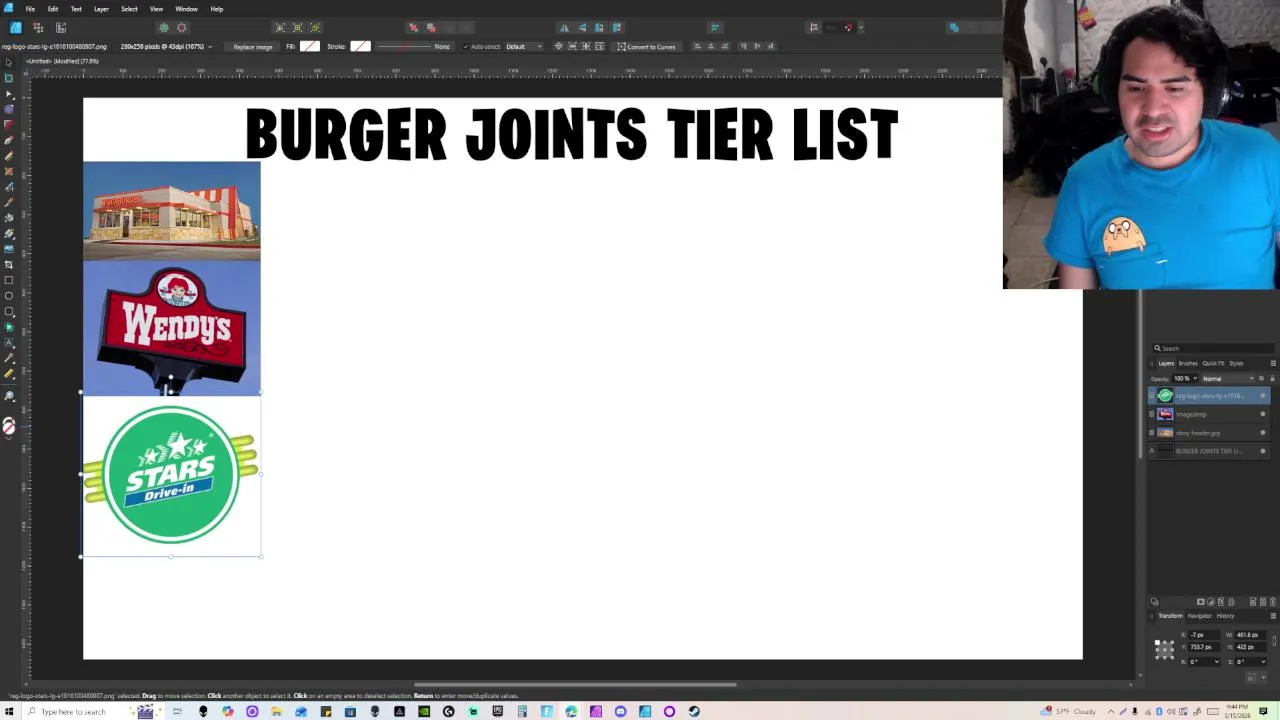The width and height of the screenshot is (1280, 720).
Task: Switch to the Brushes tab
Action: pos(1188,363)
